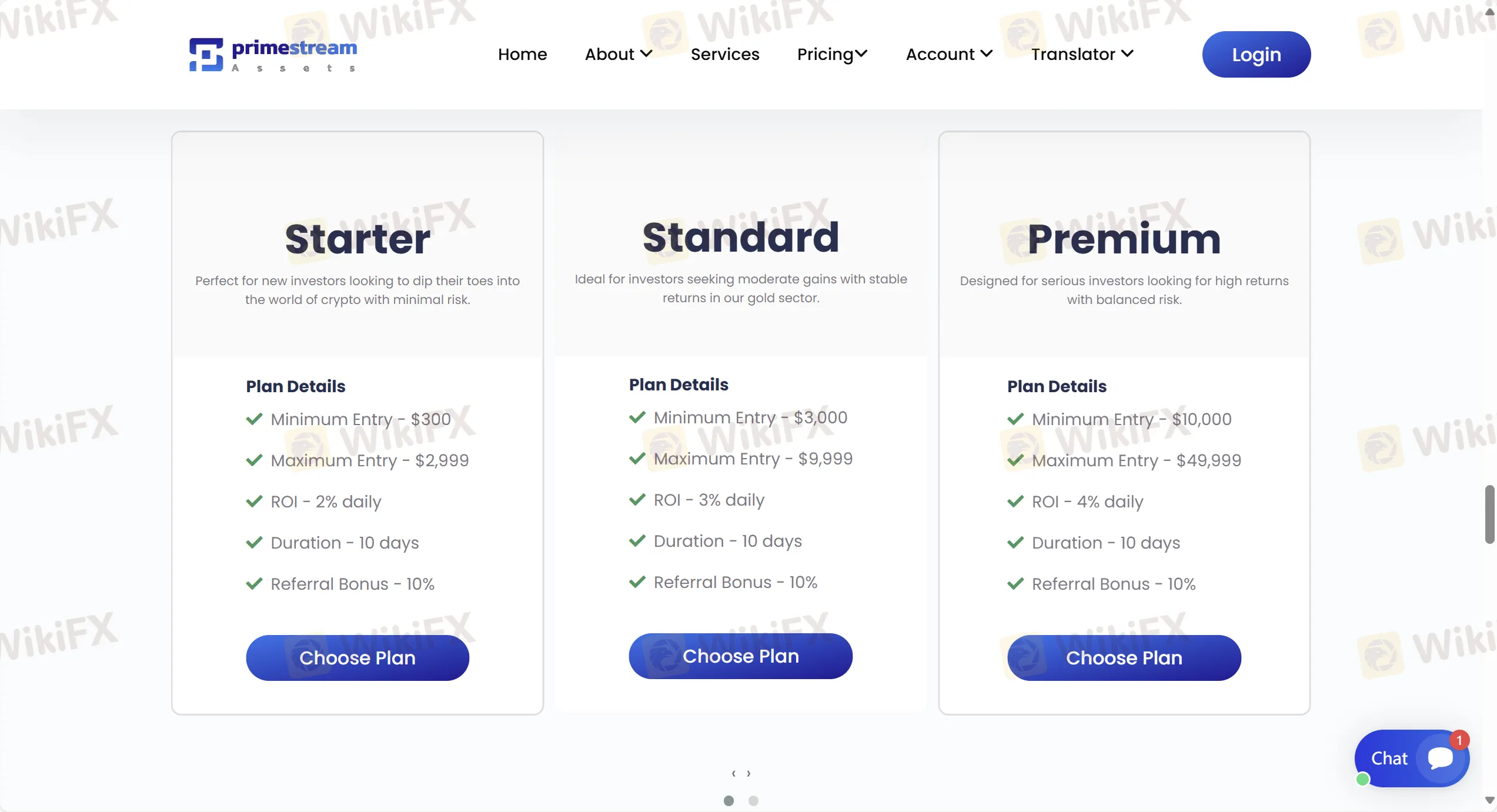Viewport: 1497px width, 812px height.
Task: Choose the Standard plan
Action: click(x=740, y=656)
